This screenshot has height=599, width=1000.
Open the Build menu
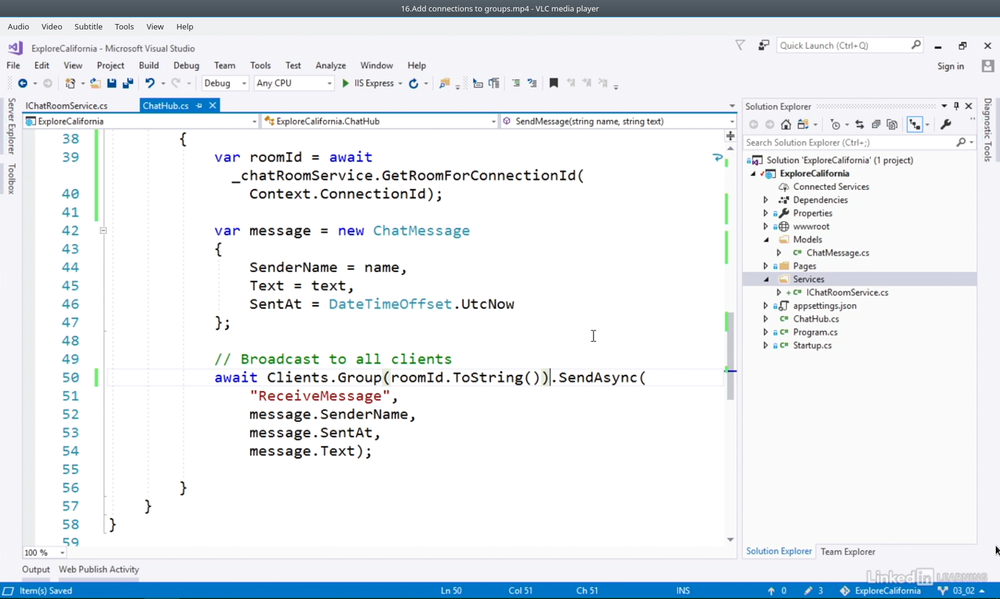pos(149,66)
